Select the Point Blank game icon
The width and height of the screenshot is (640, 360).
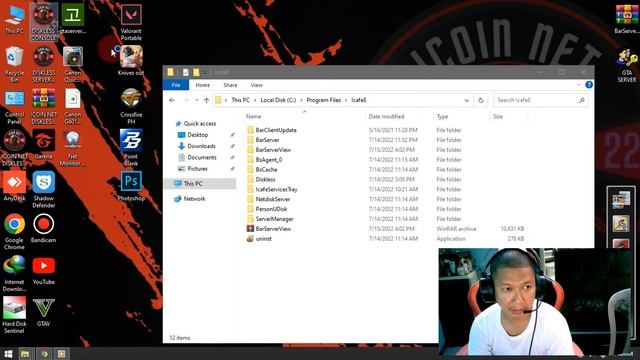click(131, 148)
